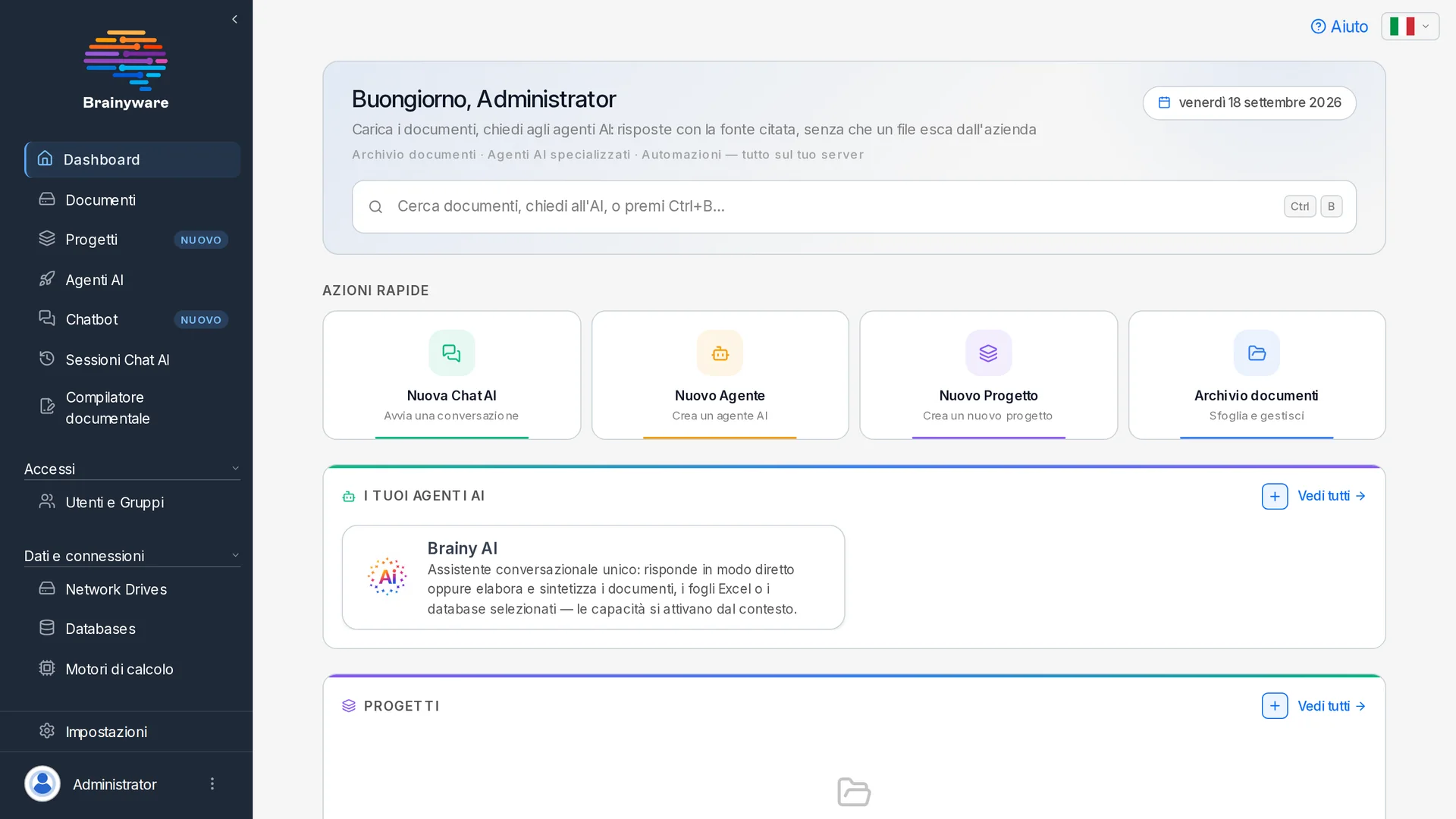Select Agenti AI in the sidebar
1456x819 pixels.
click(133, 280)
